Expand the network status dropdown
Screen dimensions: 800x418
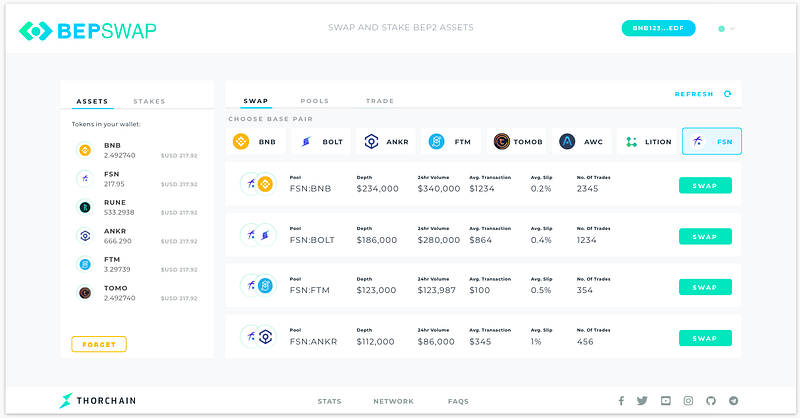point(727,29)
